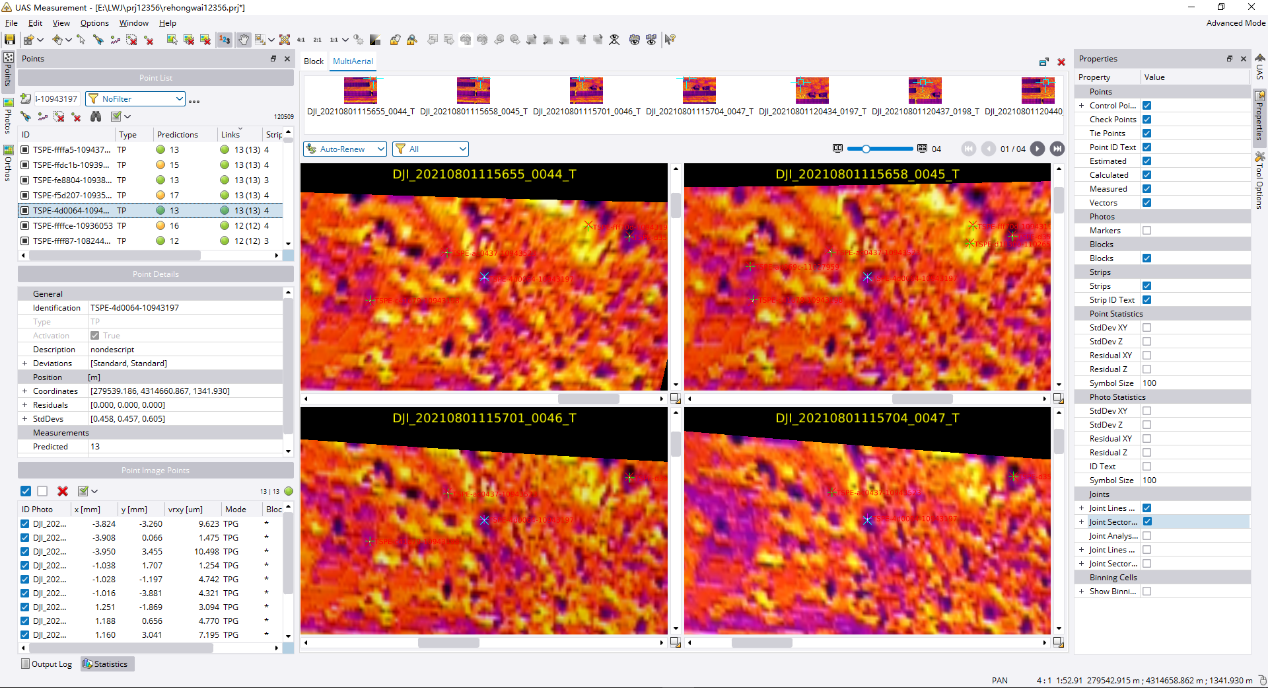
Task: Click the binoculars find-point icon
Action: click(x=96, y=117)
